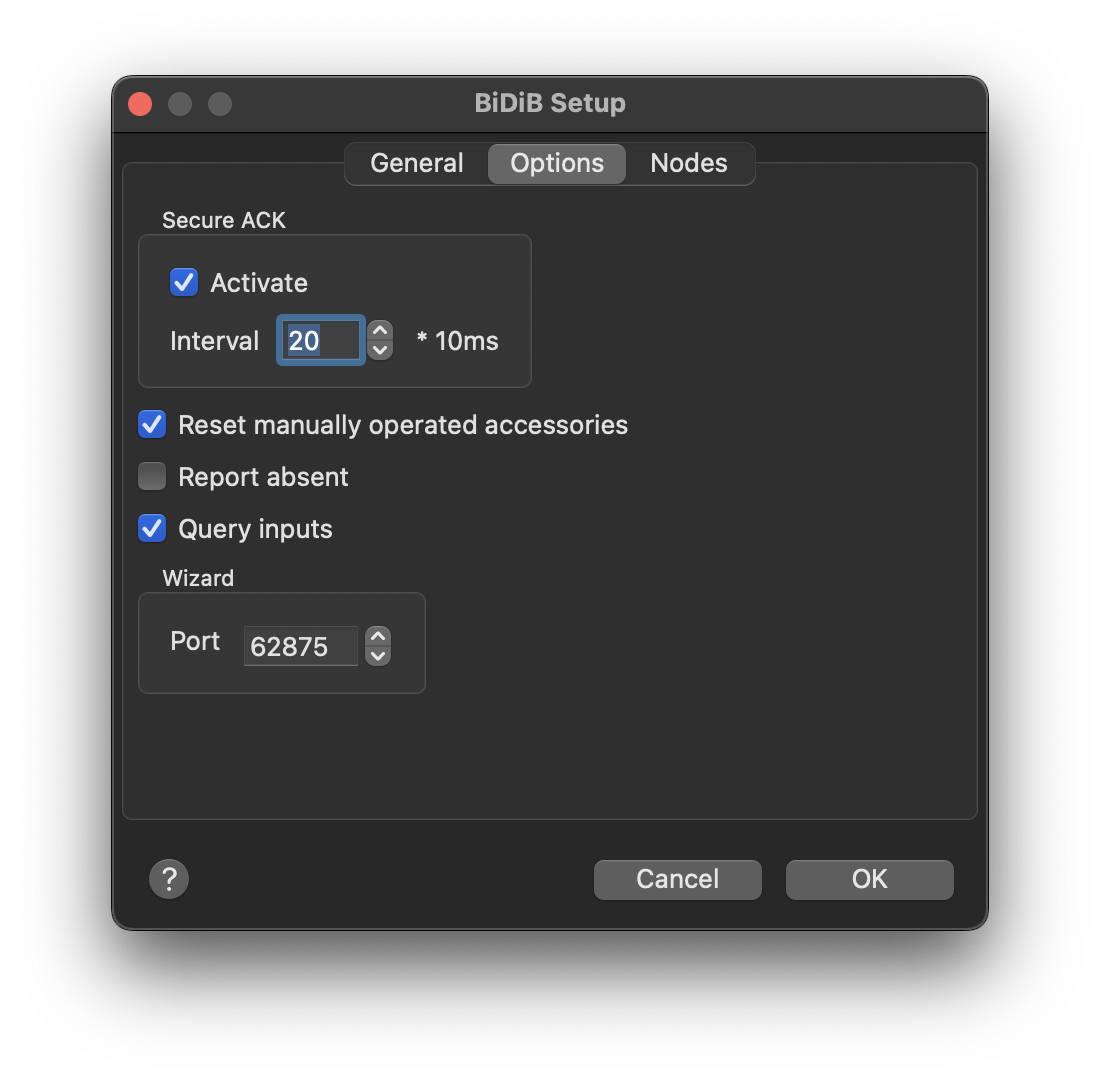1100x1078 pixels.
Task: Click the grayed-out zoom window button
Action: 220,104
